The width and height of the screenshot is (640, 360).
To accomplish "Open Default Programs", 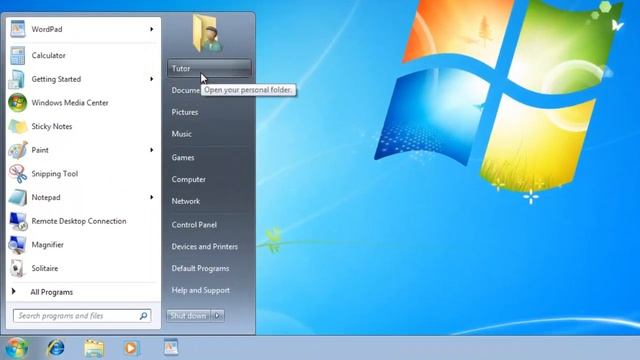I will (200, 268).
